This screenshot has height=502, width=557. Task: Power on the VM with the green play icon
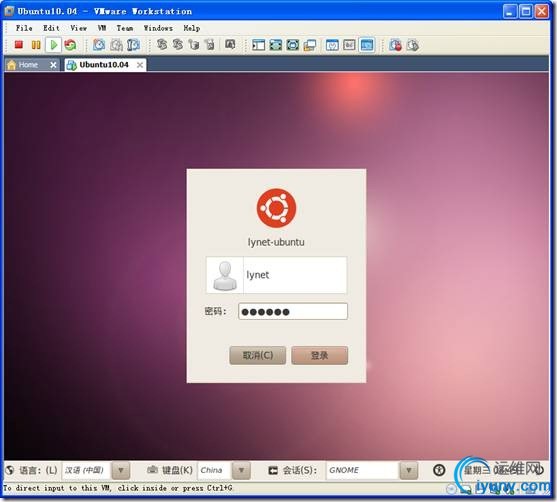point(54,45)
